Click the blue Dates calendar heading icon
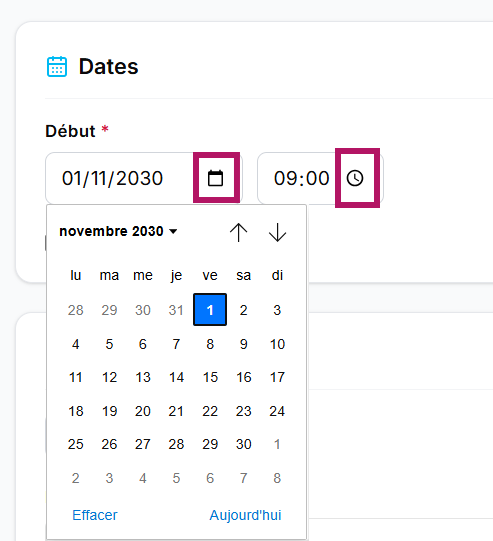 [x=57, y=66]
